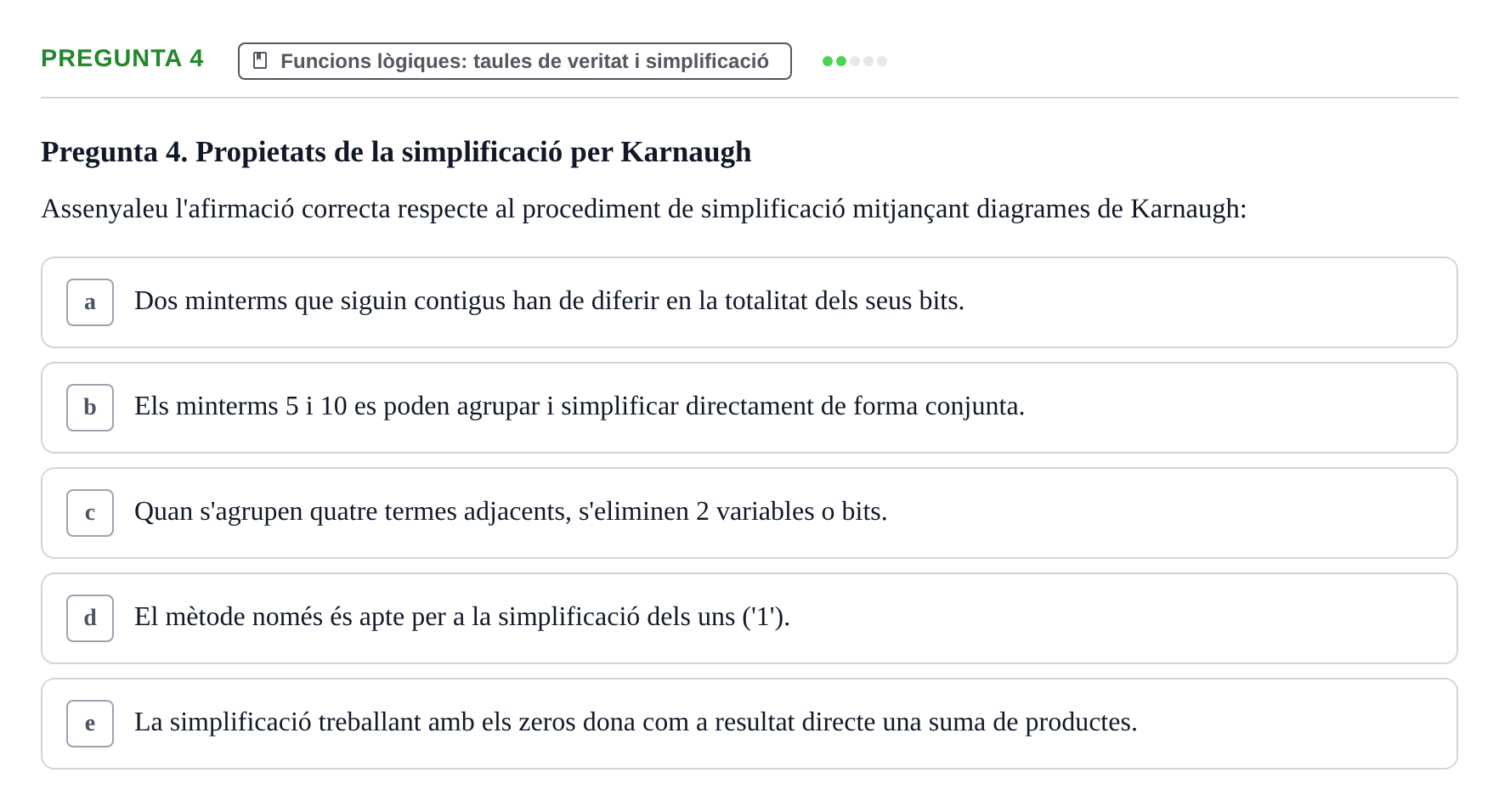Click text 'El mètode només és apte'

click(x=269, y=617)
